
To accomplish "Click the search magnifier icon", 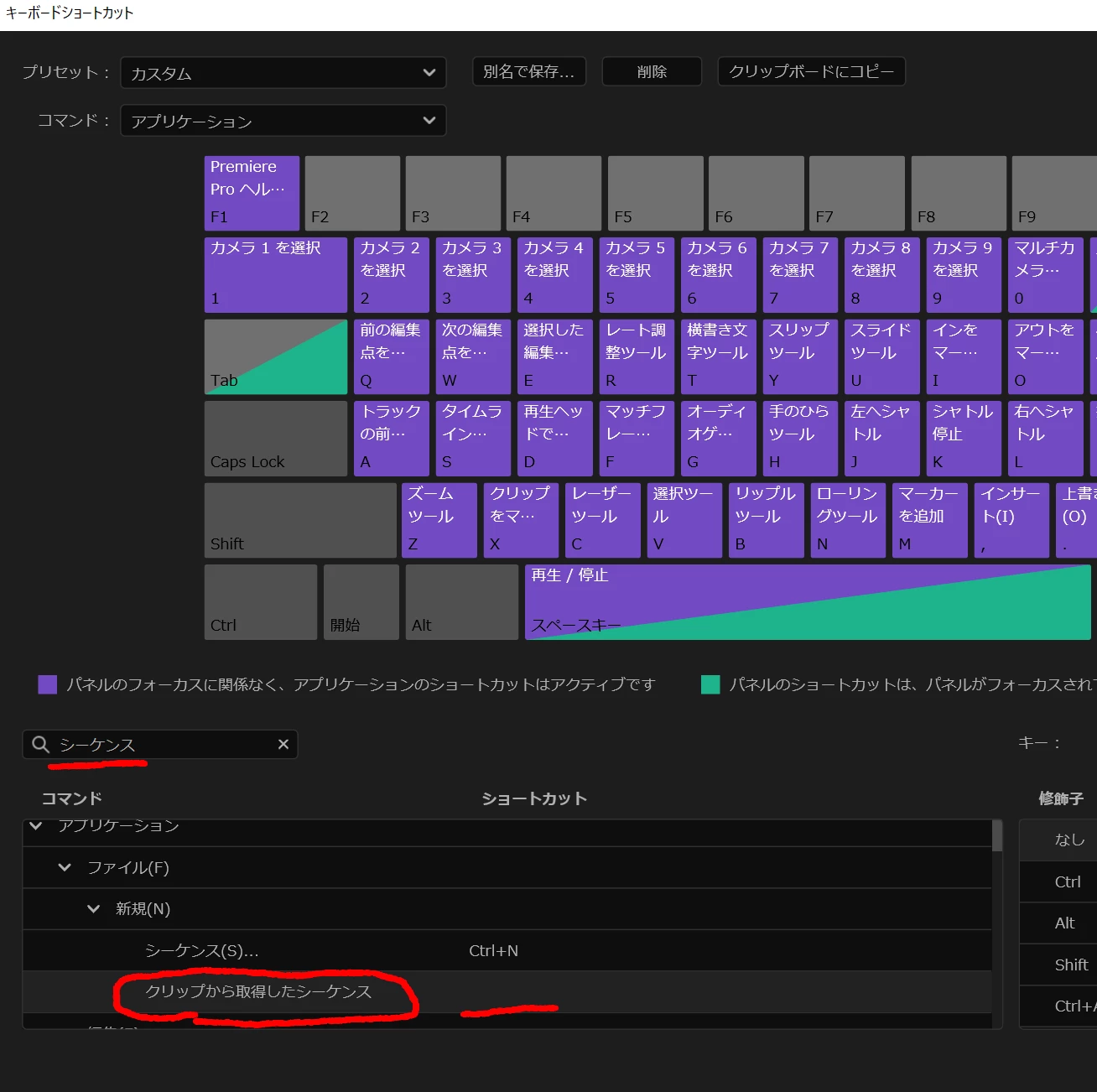I will 40,744.
